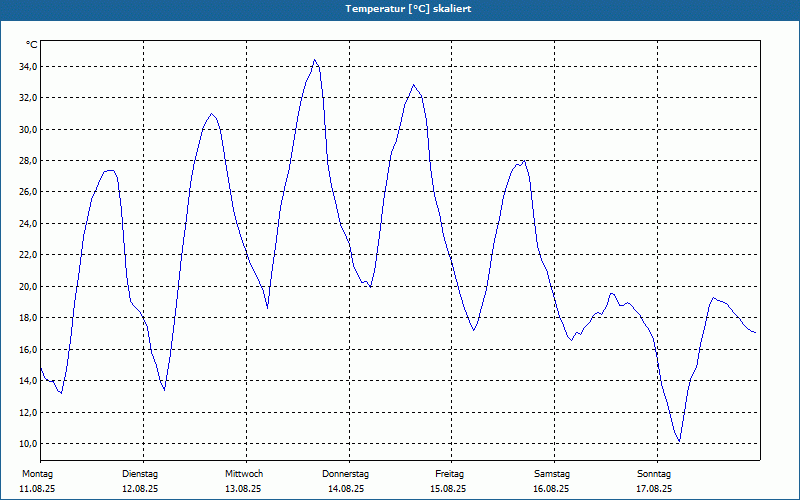Click the lowest temperature dip on Sunday
The height and width of the screenshot is (500, 800).
tap(679, 441)
